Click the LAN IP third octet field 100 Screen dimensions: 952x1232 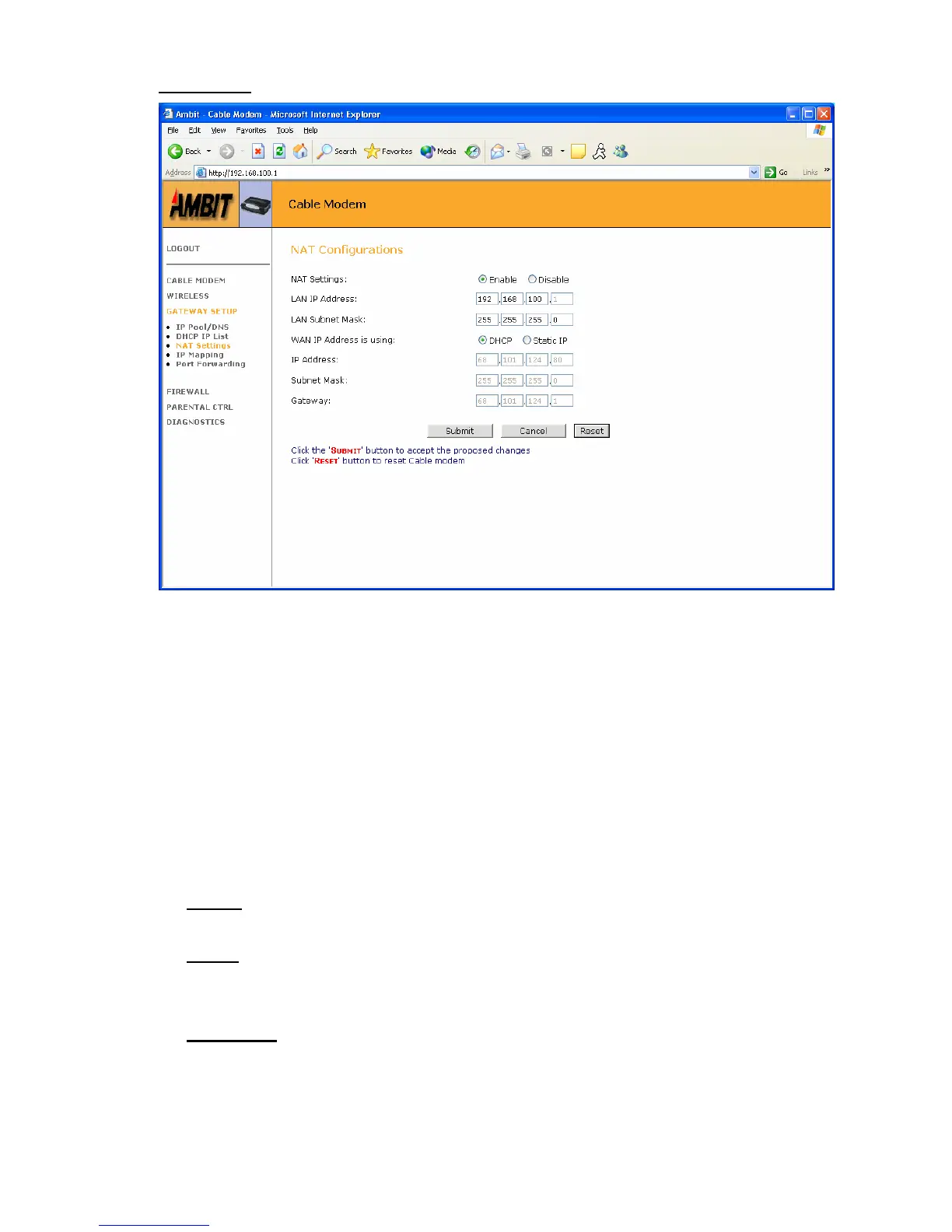[x=537, y=299]
